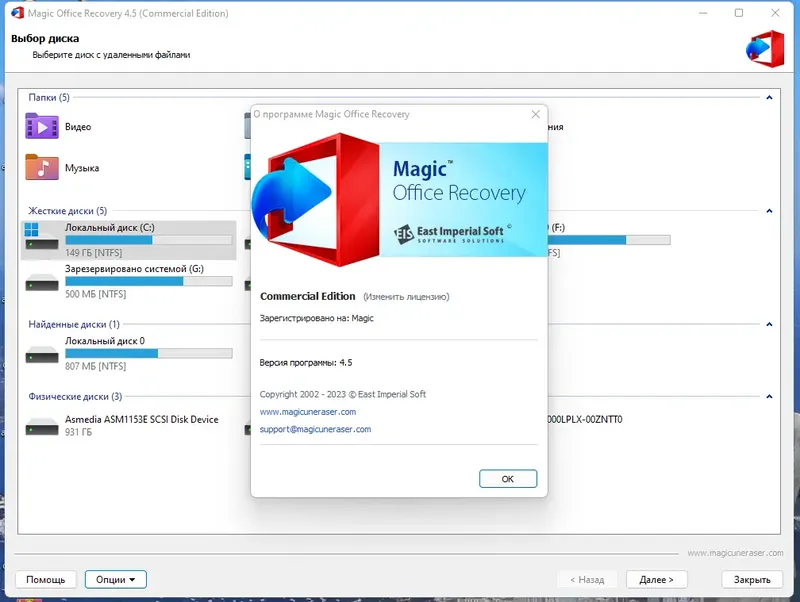Select Asmedia ASM1153E SCSI disk icon

(42, 427)
